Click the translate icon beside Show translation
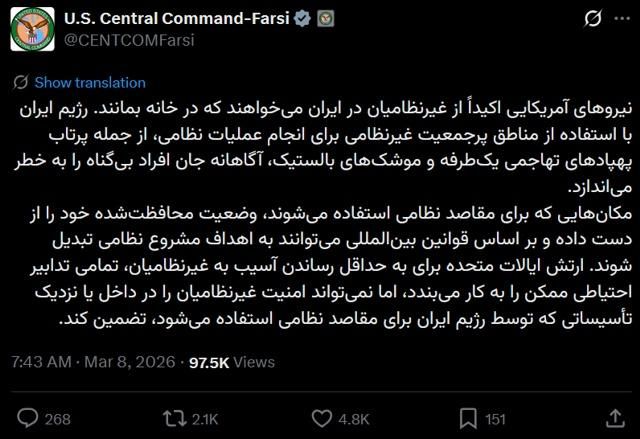 click(x=20, y=82)
